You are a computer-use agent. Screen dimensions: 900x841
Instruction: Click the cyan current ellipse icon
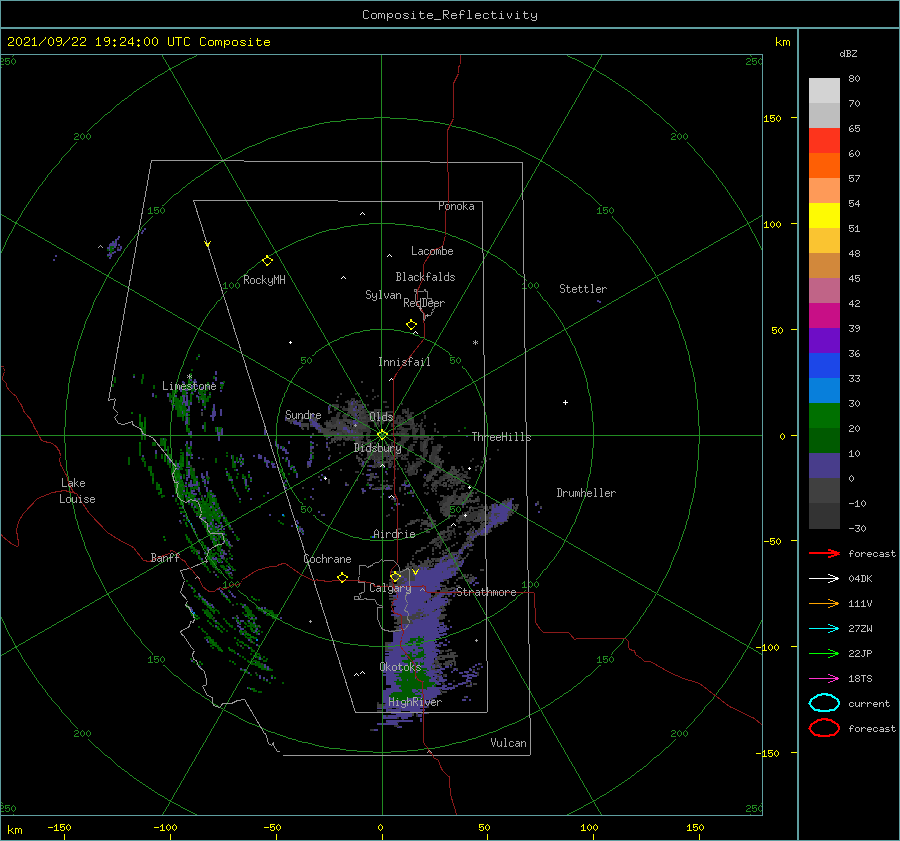click(824, 703)
